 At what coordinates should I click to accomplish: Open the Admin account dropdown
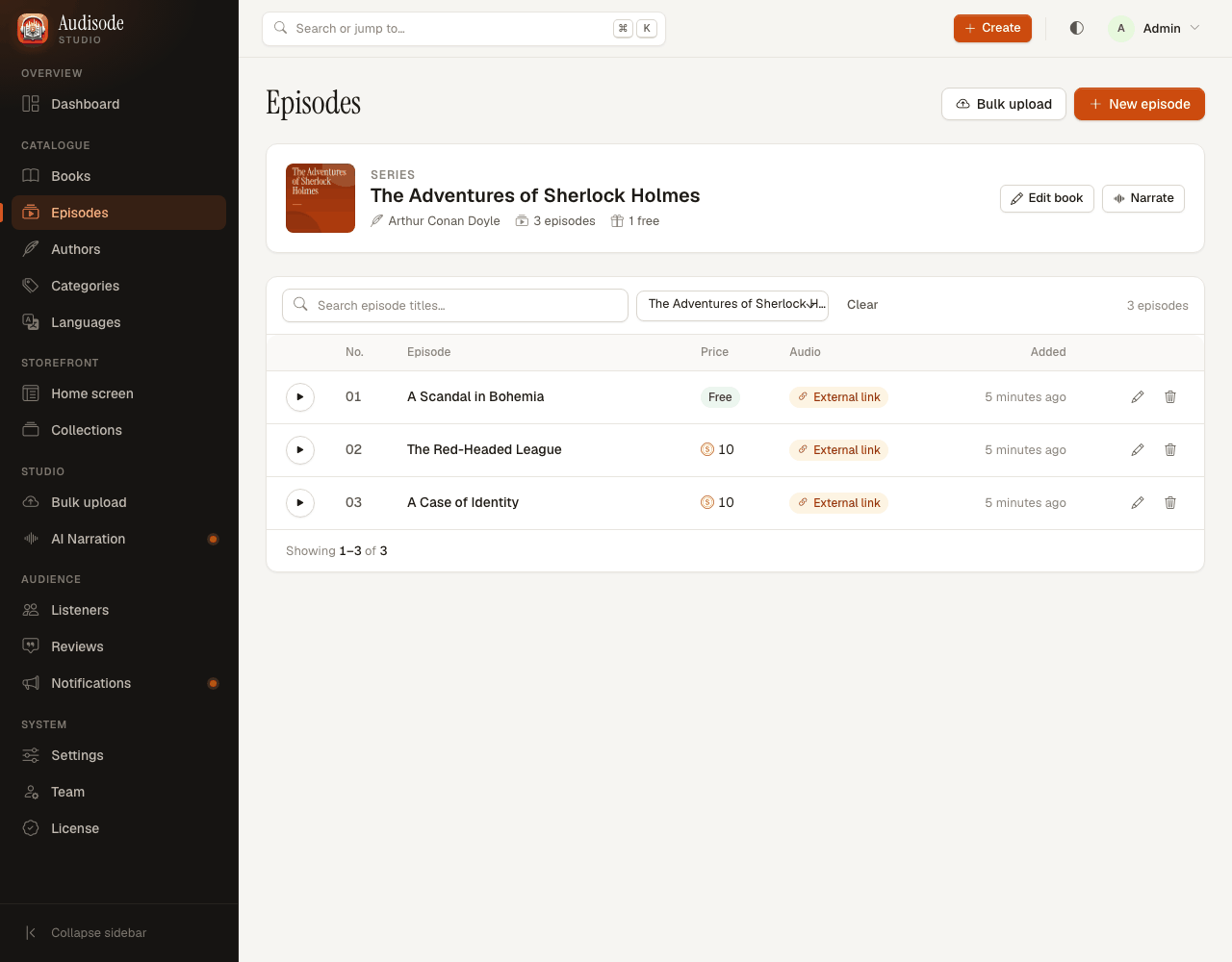1155,28
